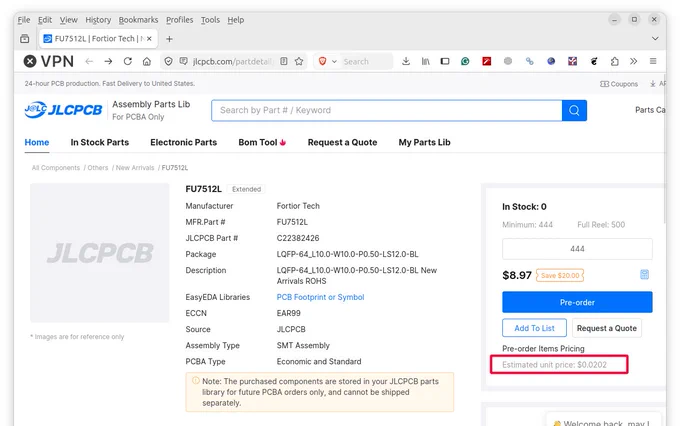The width and height of the screenshot is (680, 426).
Task: Click the blue search magnifier button
Action: click(x=574, y=110)
